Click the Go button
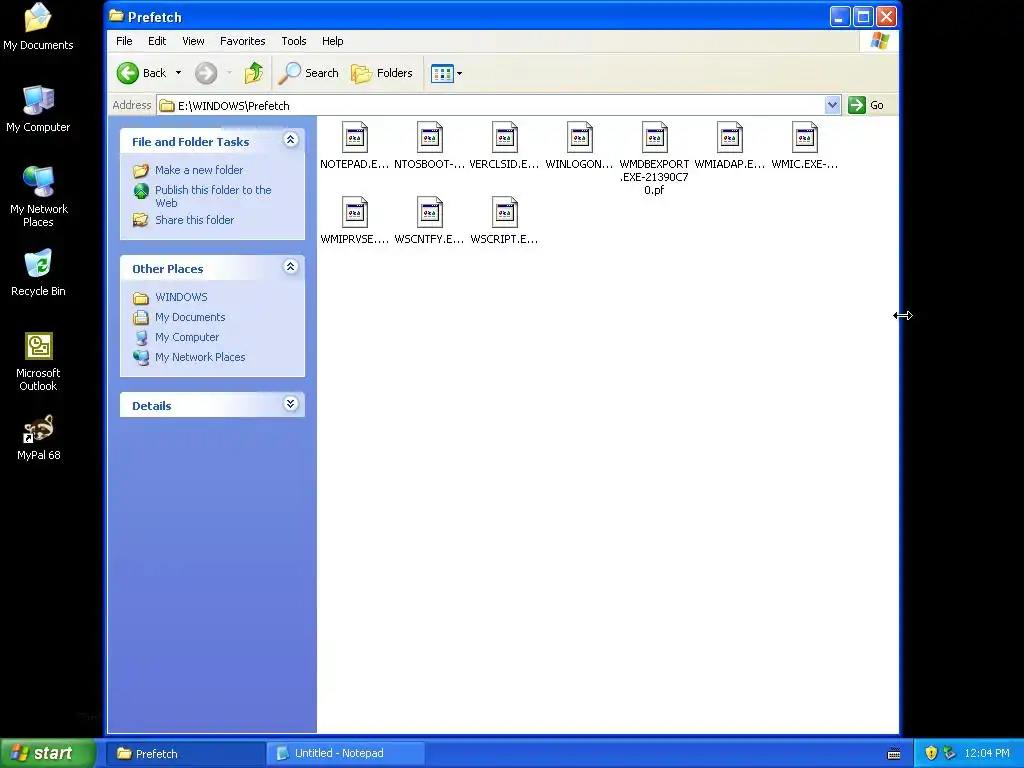Screen dimensions: 1024x768 [x=866, y=105]
